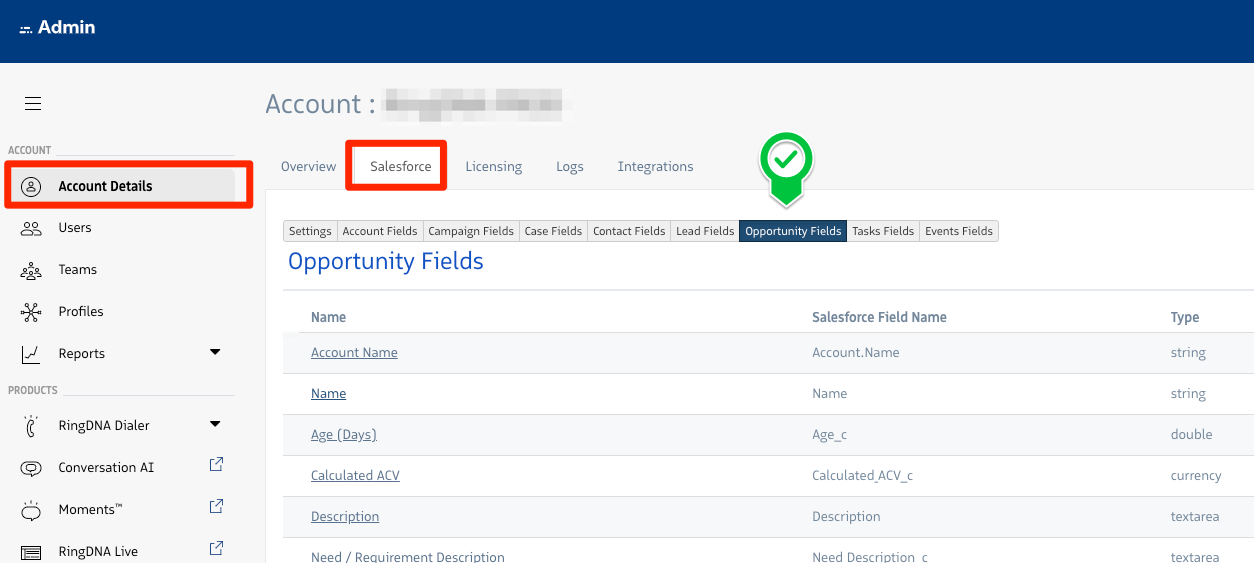Click the Profiles network icon
The height and width of the screenshot is (563, 1254).
click(31, 312)
